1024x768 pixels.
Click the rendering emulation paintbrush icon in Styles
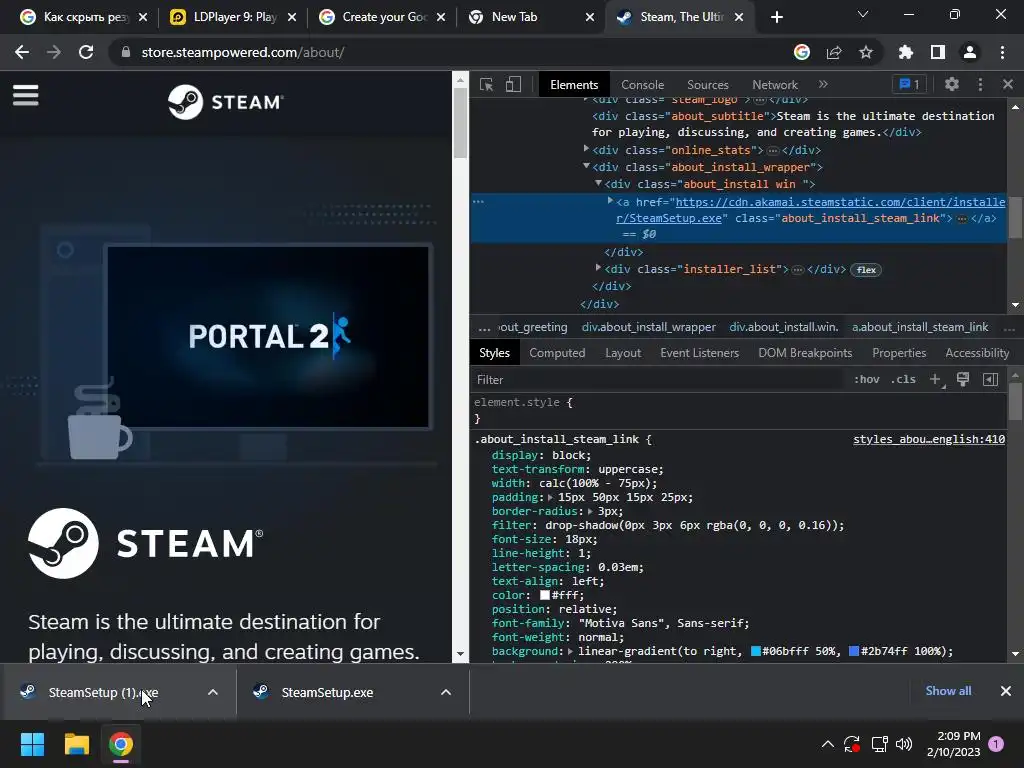click(x=963, y=379)
